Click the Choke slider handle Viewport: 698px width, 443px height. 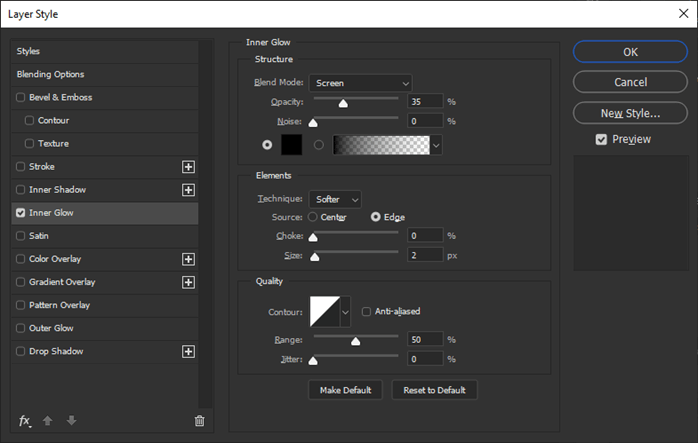point(313,237)
